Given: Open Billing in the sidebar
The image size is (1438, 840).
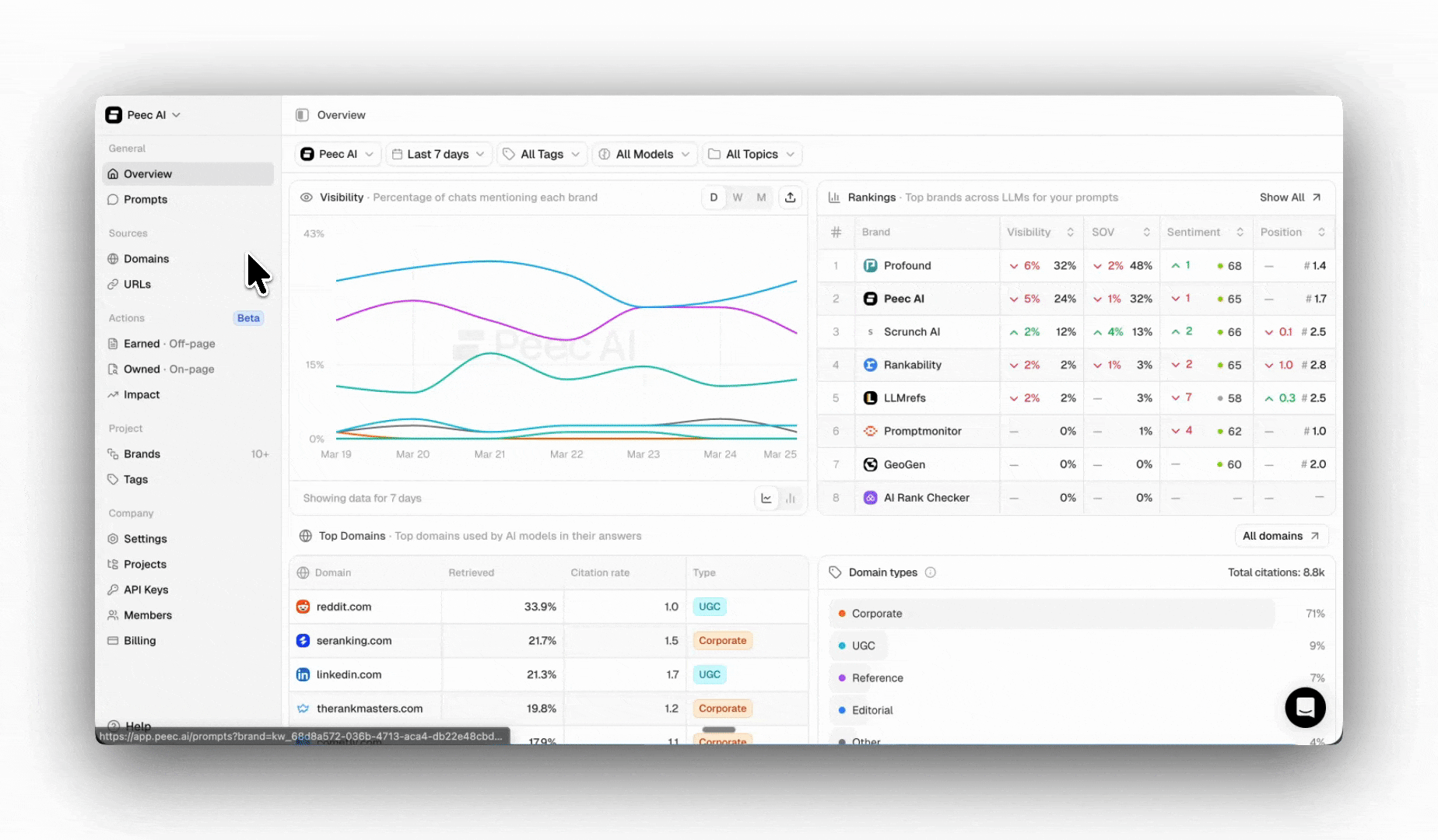Looking at the screenshot, I should pos(188,641).
